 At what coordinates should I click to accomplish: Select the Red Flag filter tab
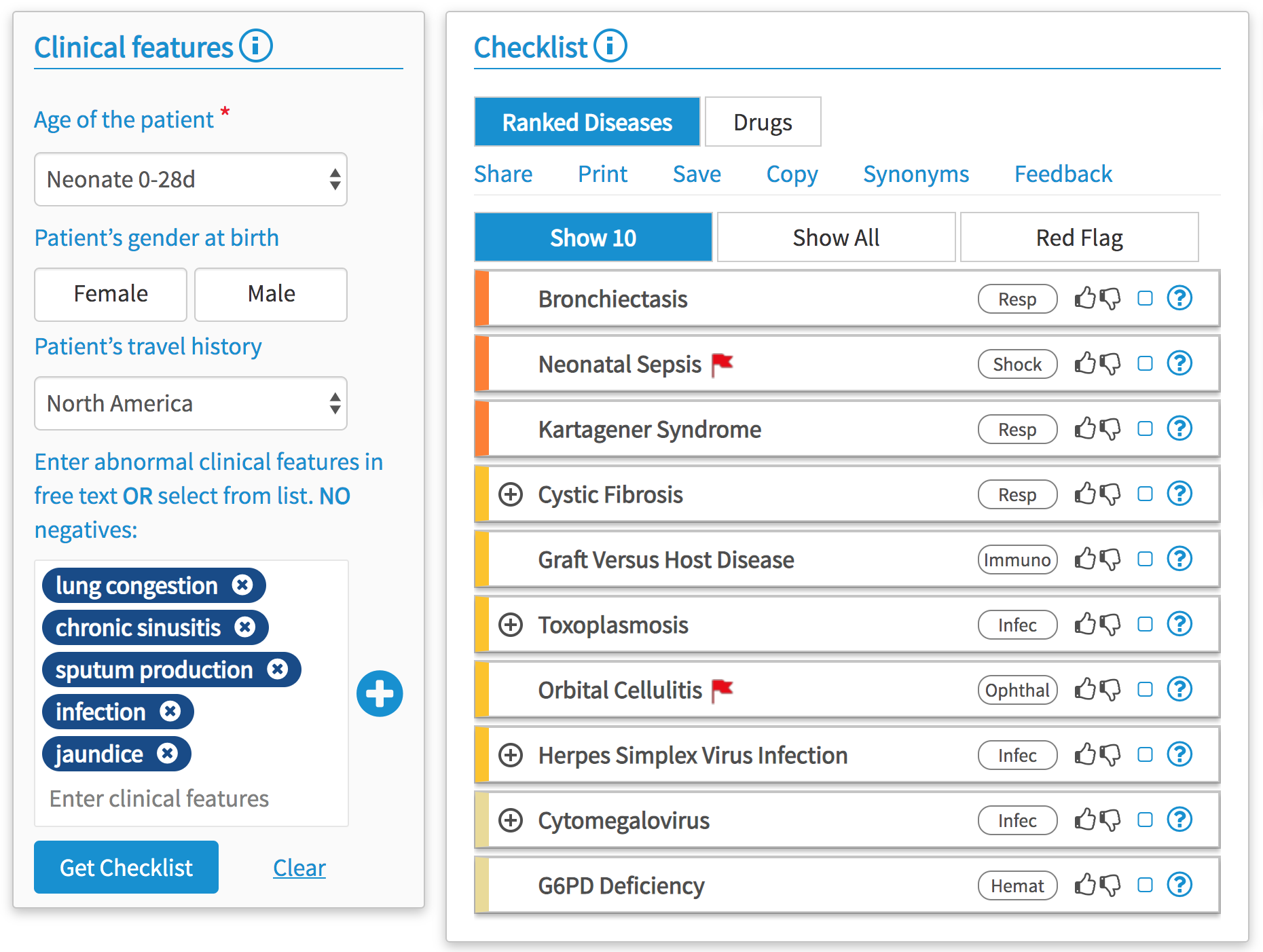1079,238
